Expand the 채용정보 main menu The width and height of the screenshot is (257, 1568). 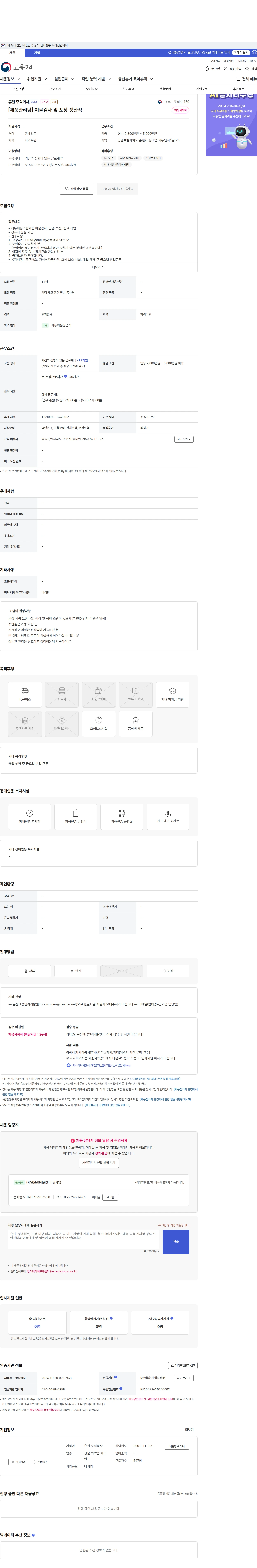click(10, 79)
